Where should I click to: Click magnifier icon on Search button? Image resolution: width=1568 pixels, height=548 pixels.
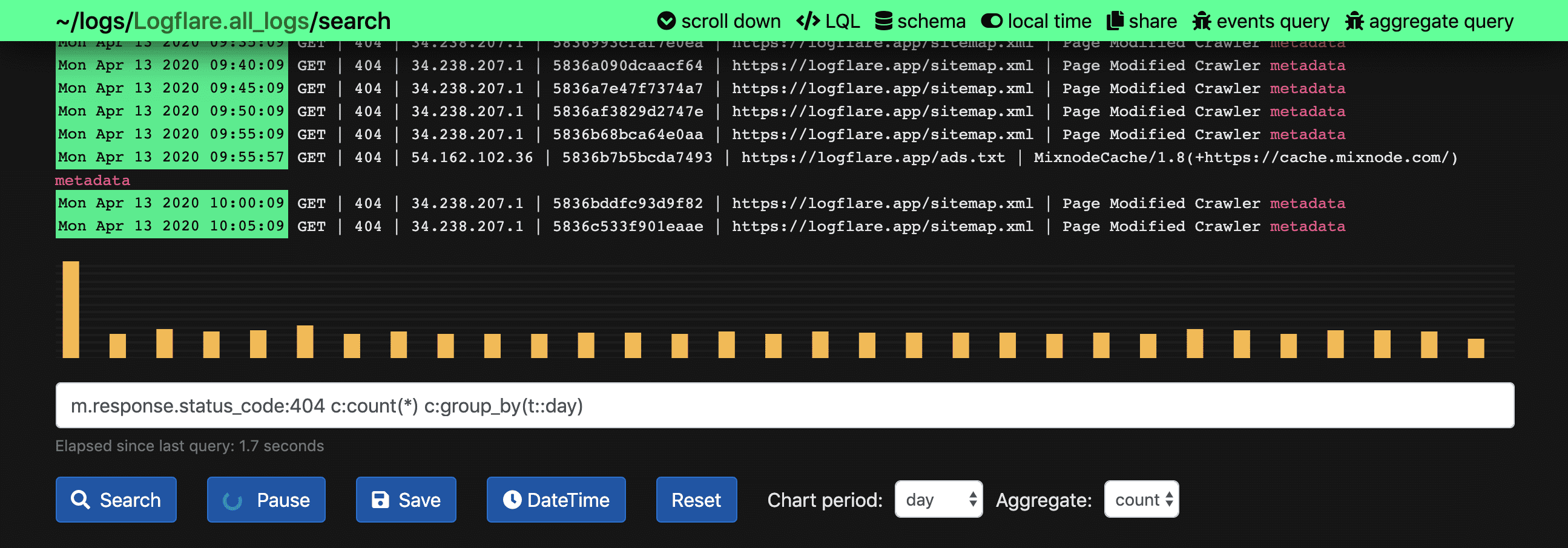point(81,500)
